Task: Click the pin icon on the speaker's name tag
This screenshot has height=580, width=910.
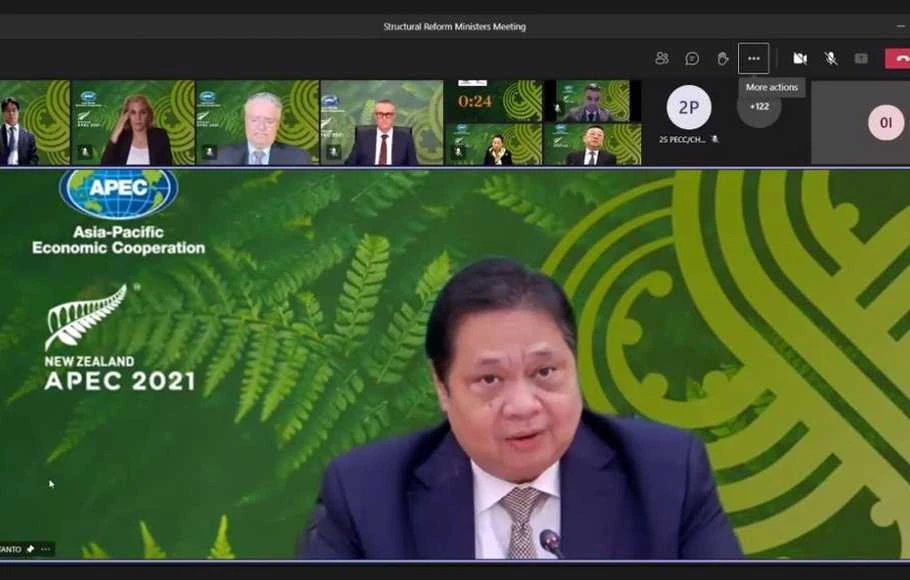Action: point(31,549)
